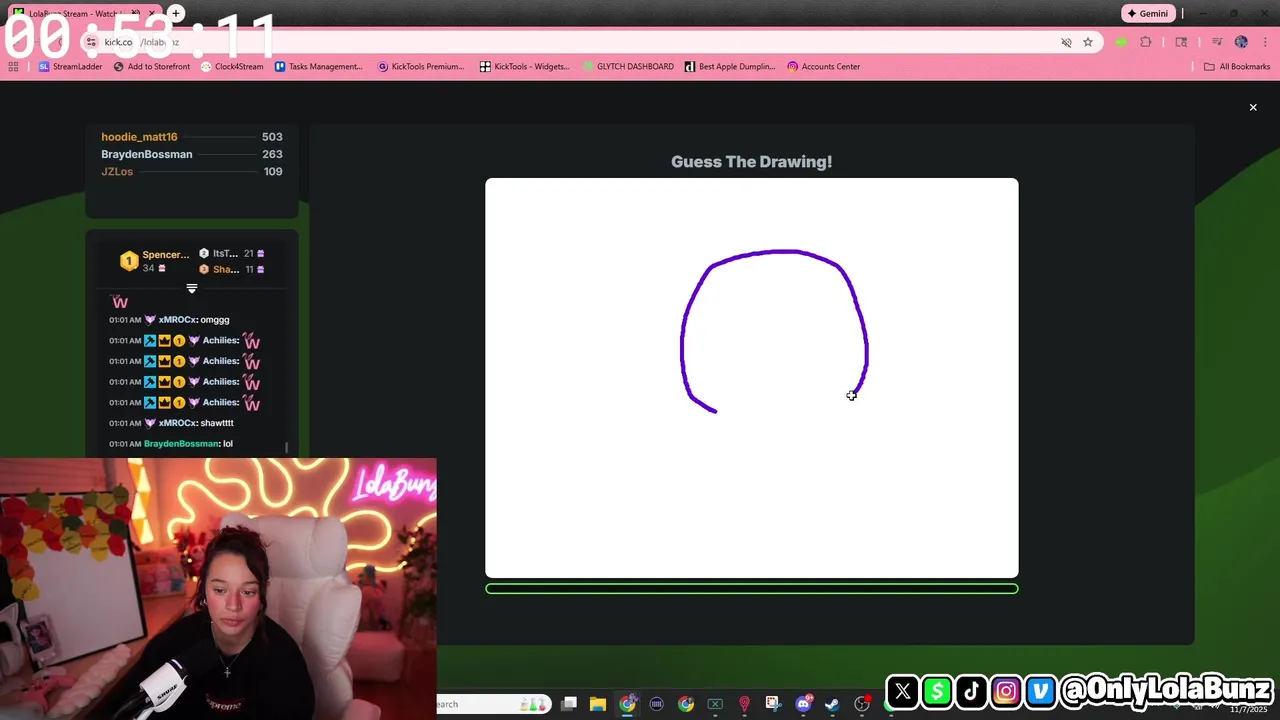Click the Windows taskbar search box
Viewport: 1280px width, 720px height.
point(492,704)
